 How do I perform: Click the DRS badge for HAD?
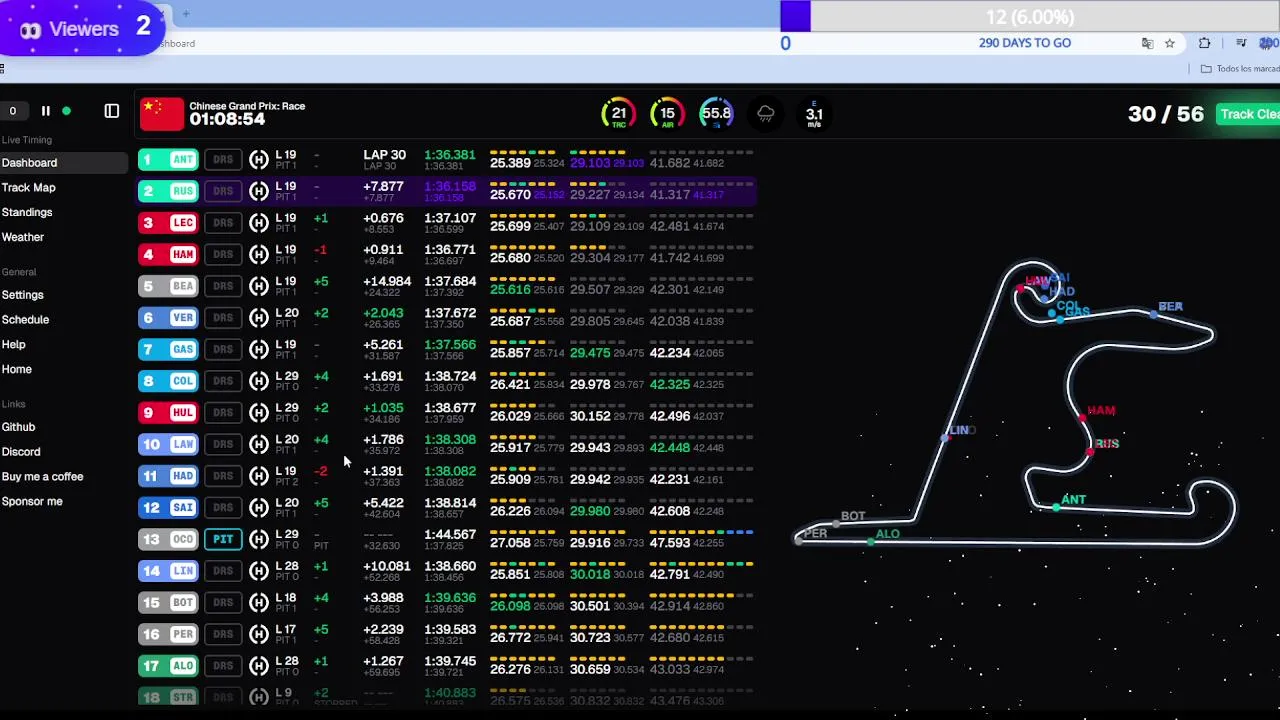[223, 476]
